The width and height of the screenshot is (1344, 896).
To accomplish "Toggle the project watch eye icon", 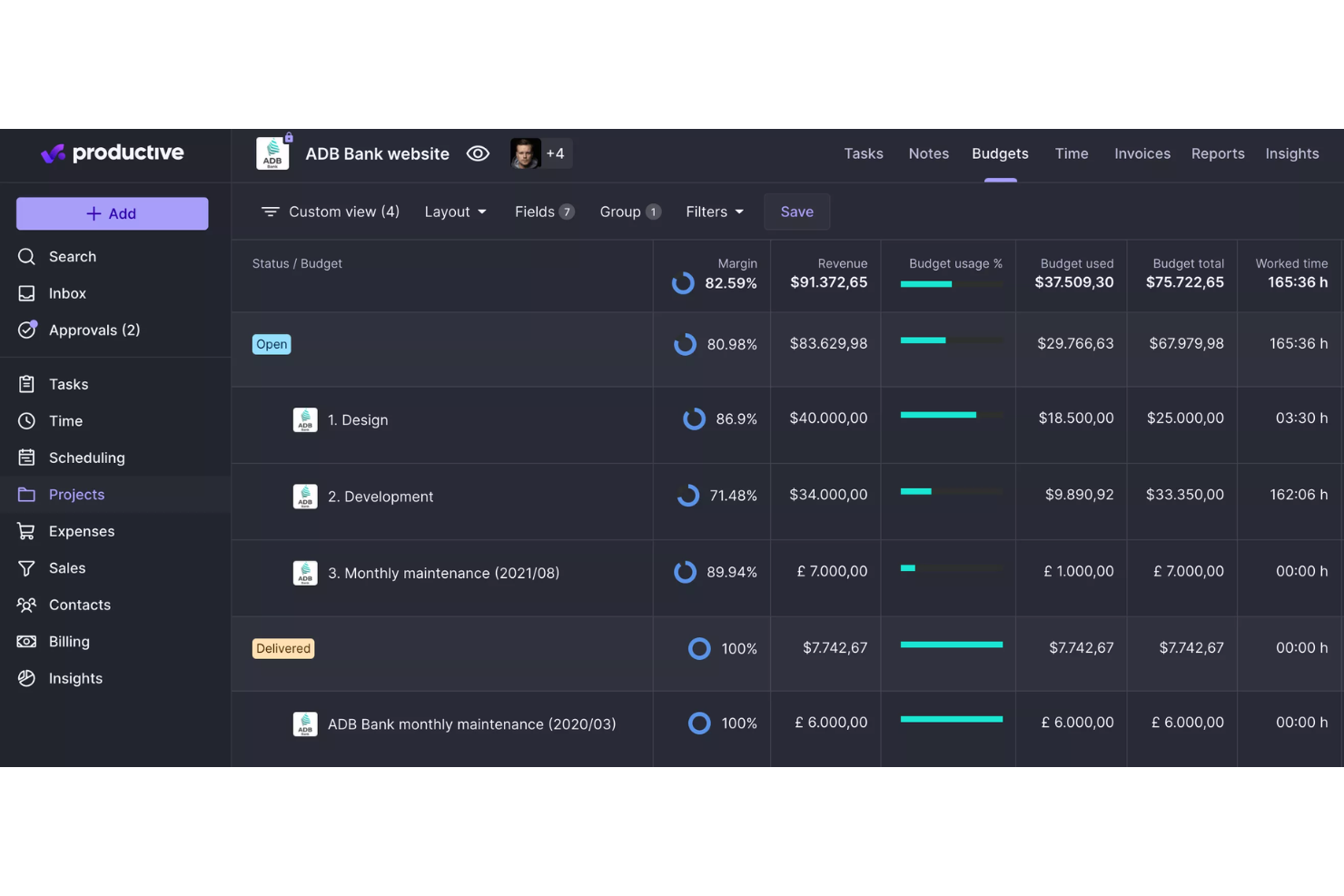I will [x=478, y=153].
